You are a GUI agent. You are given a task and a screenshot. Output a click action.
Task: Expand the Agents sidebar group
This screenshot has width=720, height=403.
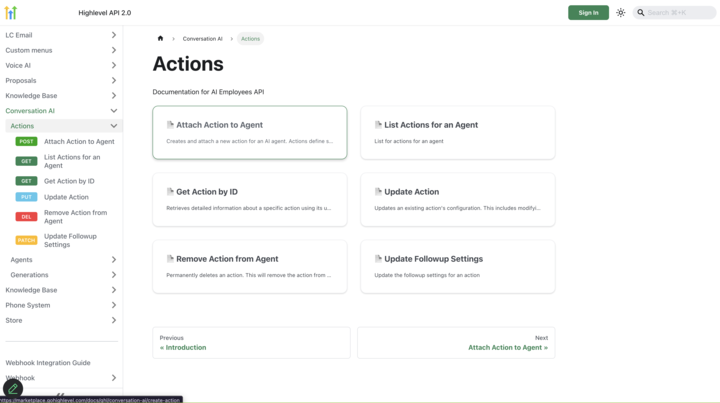113,260
